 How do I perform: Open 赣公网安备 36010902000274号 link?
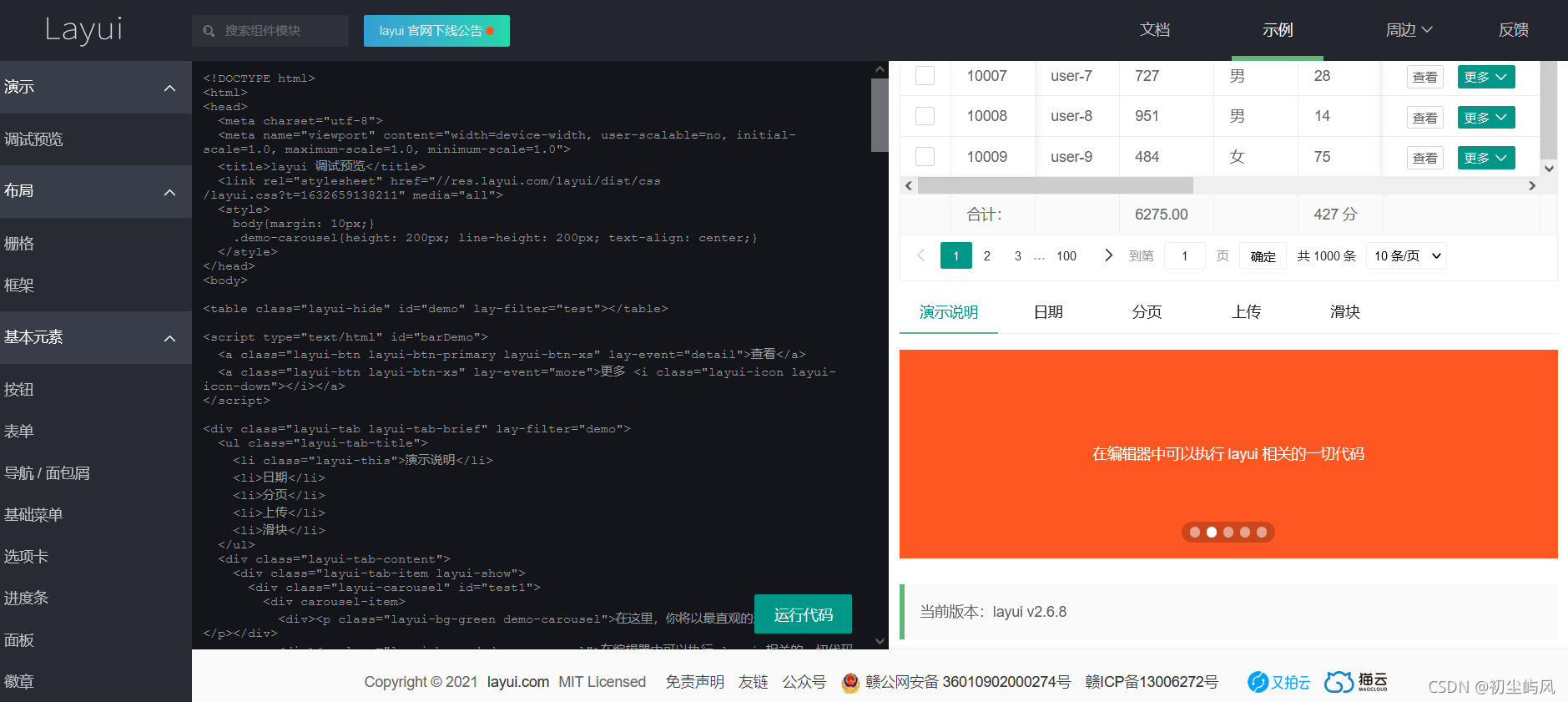(x=968, y=682)
